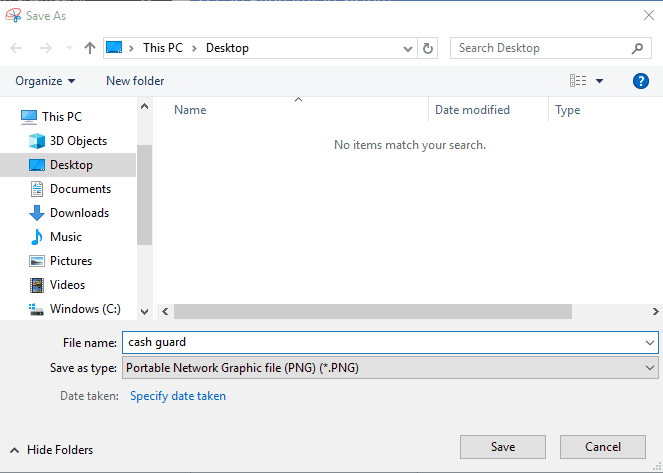Click the Specify date taken link
Image resolution: width=663 pixels, height=473 pixels.
click(x=178, y=396)
